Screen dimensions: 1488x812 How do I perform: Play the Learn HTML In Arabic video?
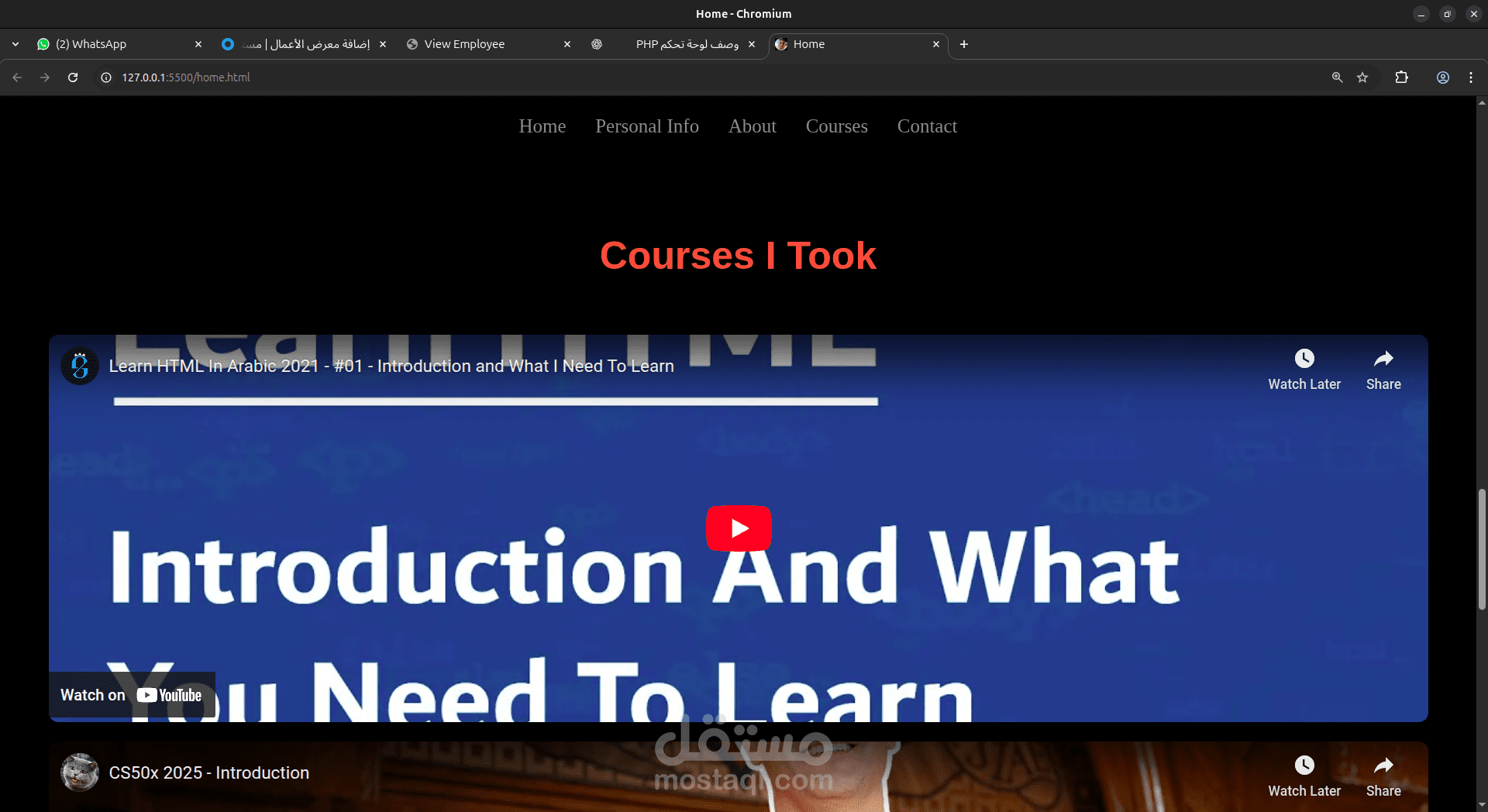click(739, 528)
